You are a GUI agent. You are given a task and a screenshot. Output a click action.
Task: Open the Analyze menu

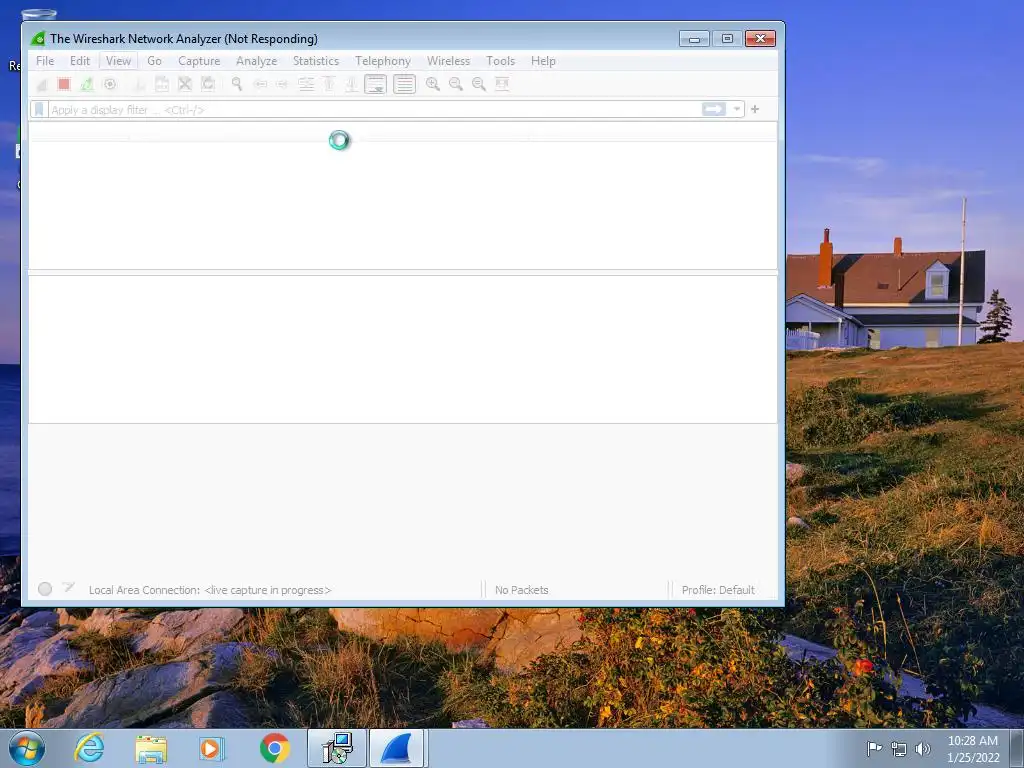click(x=257, y=61)
